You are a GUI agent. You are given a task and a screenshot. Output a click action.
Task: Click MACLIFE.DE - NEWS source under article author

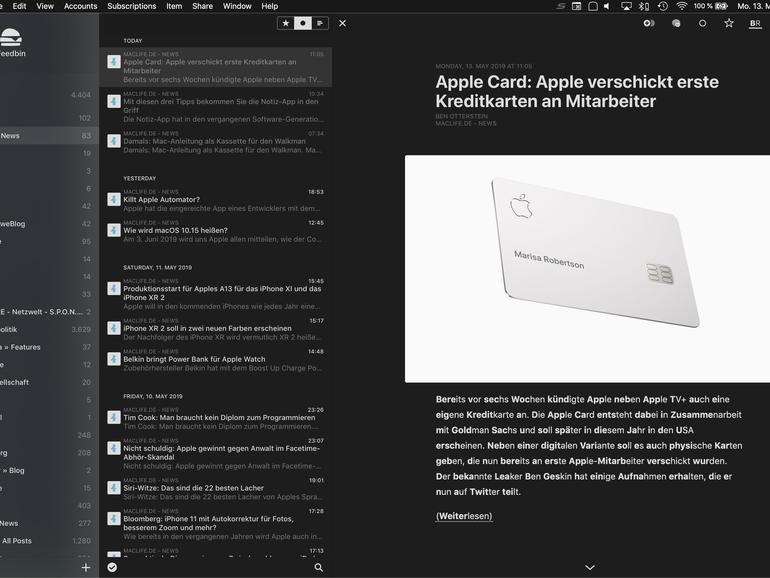tap(466, 124)
